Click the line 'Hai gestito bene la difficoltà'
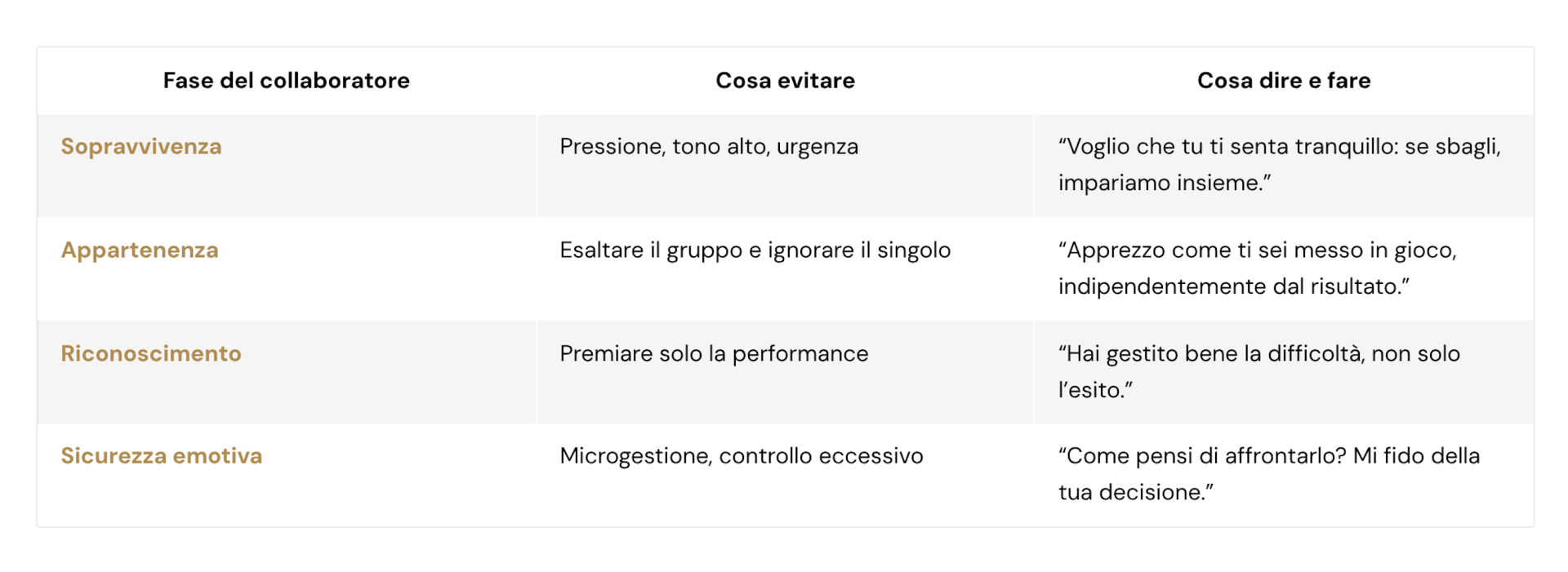Screen dimensions: 1568x572 click(1259, 354)
